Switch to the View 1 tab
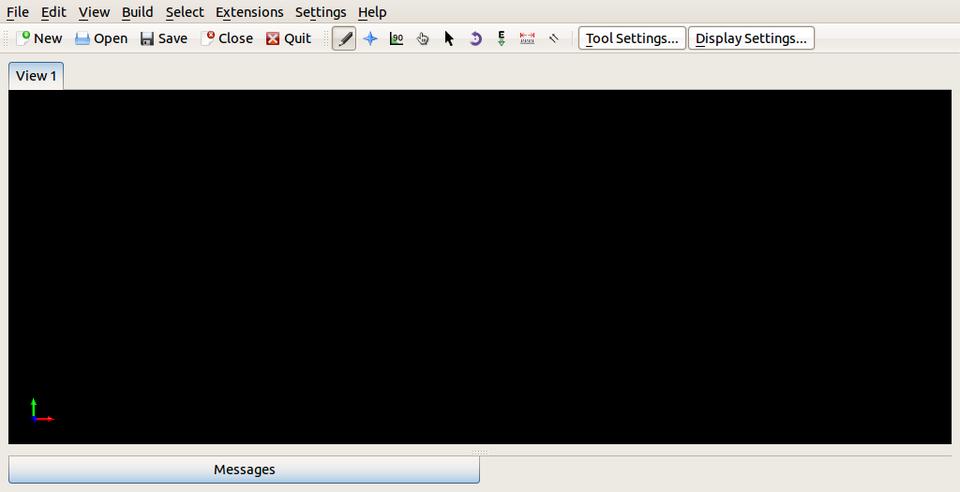The height and width of the screenshot is (492, 960). [36, 76]
